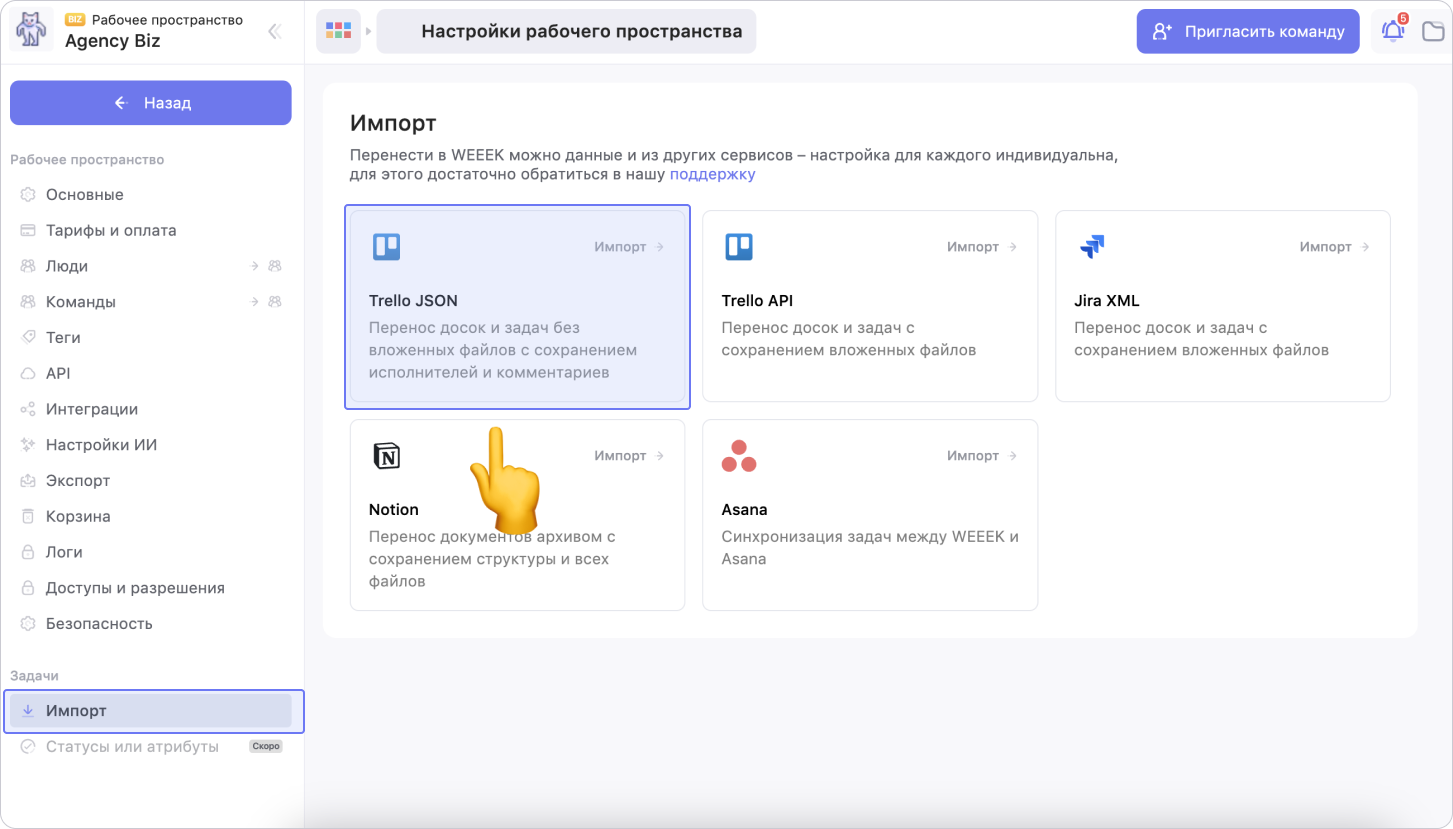Go to Интеграции section
The image size is (1453, 829).
[x=92, y=409]
